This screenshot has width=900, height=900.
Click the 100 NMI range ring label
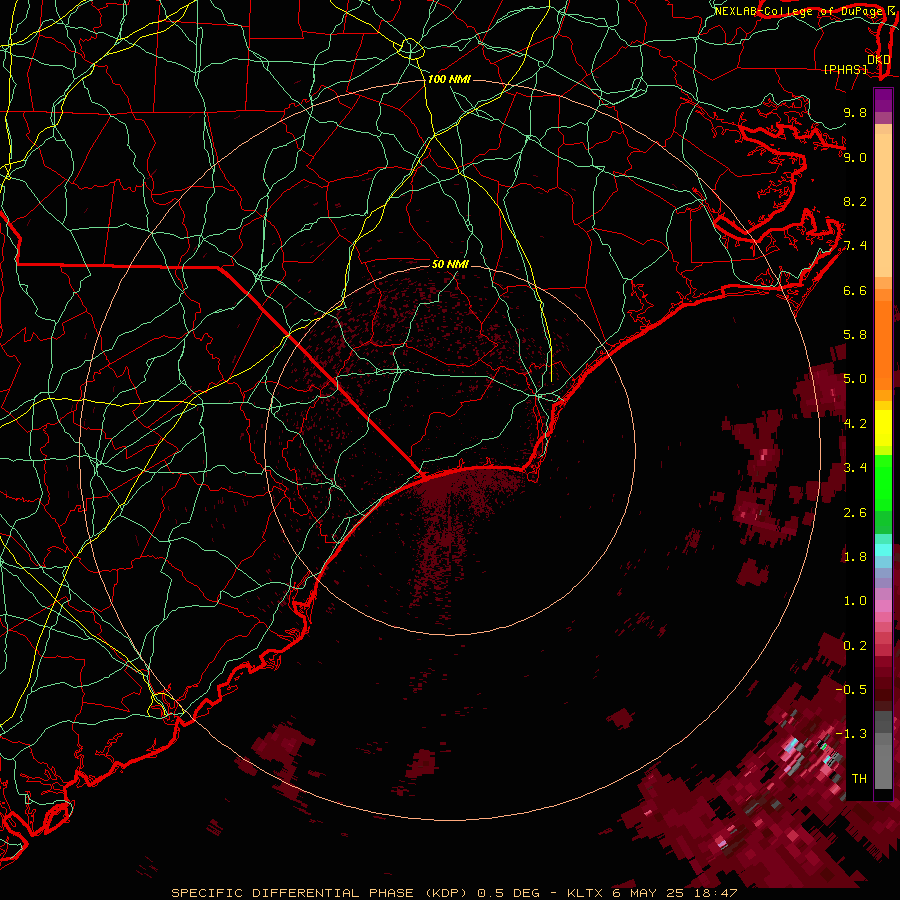[449, 79]
